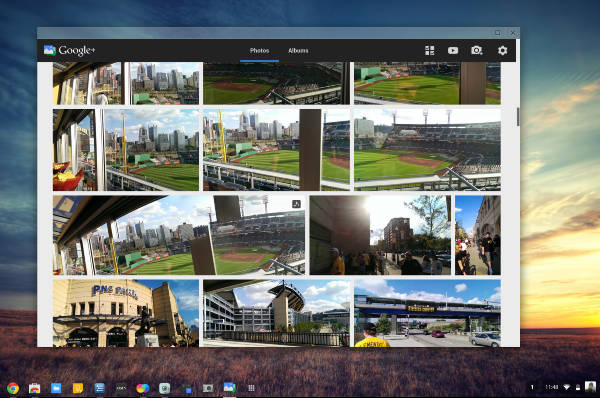Open top-row photo of baseball diamond from above
This screenshot has height=398, width=600.
(276, 83)
